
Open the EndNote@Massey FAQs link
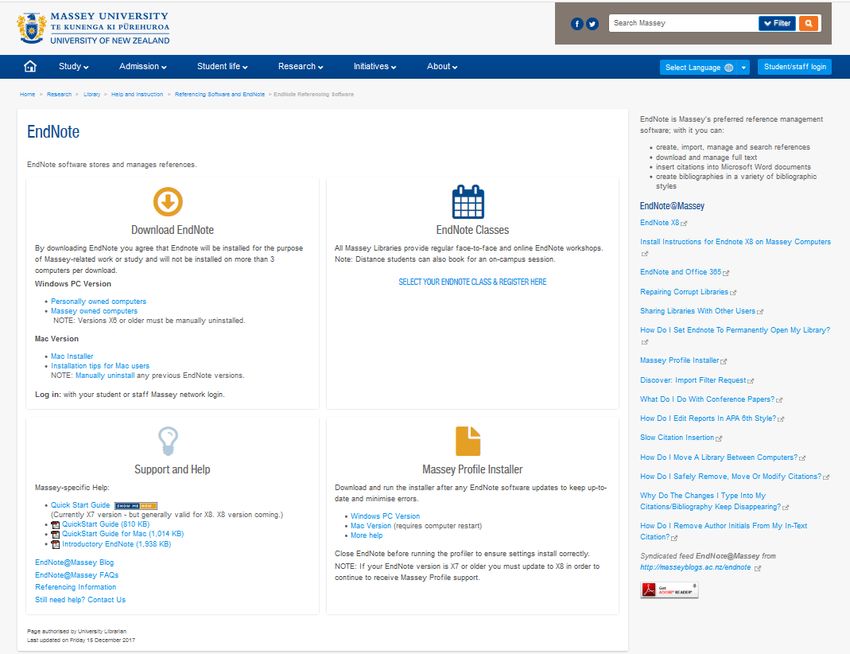pyautogui.click(x=76, y=575)
